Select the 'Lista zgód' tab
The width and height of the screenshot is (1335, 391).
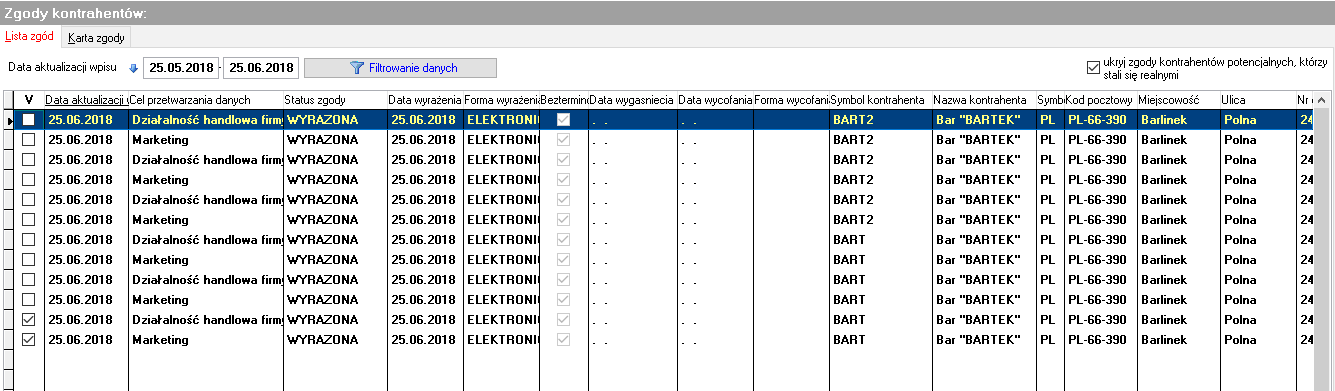click(30, 37)
